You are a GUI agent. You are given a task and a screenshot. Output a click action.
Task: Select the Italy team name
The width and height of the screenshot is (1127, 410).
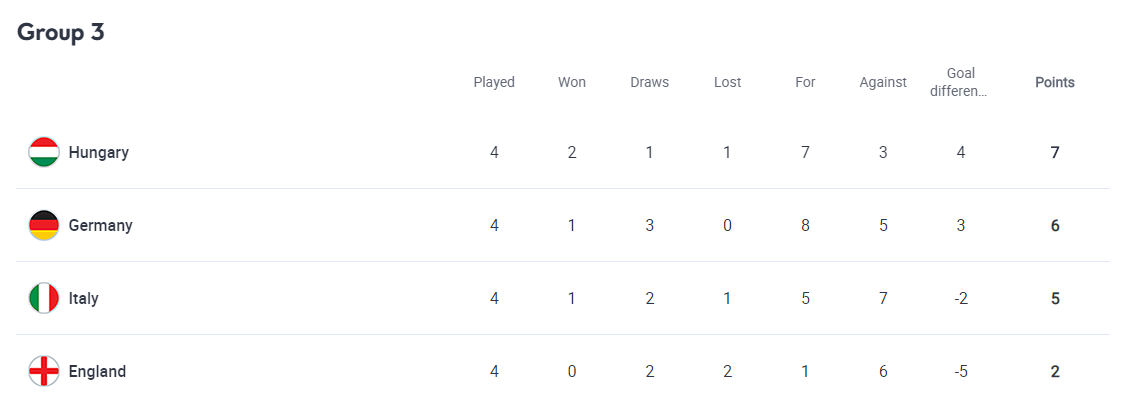click(83, 299)
